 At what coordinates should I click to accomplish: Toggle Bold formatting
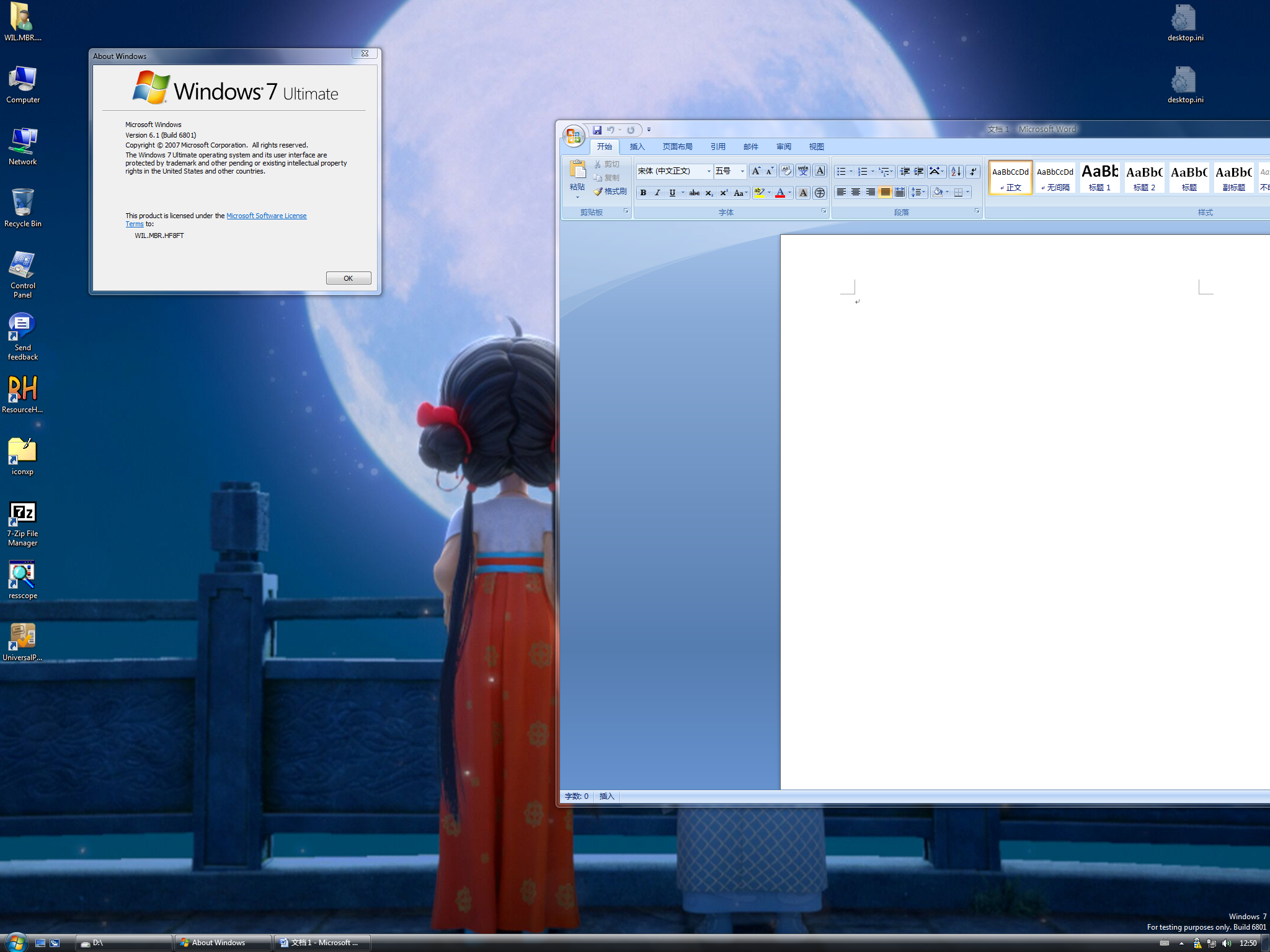click(643, 193)
